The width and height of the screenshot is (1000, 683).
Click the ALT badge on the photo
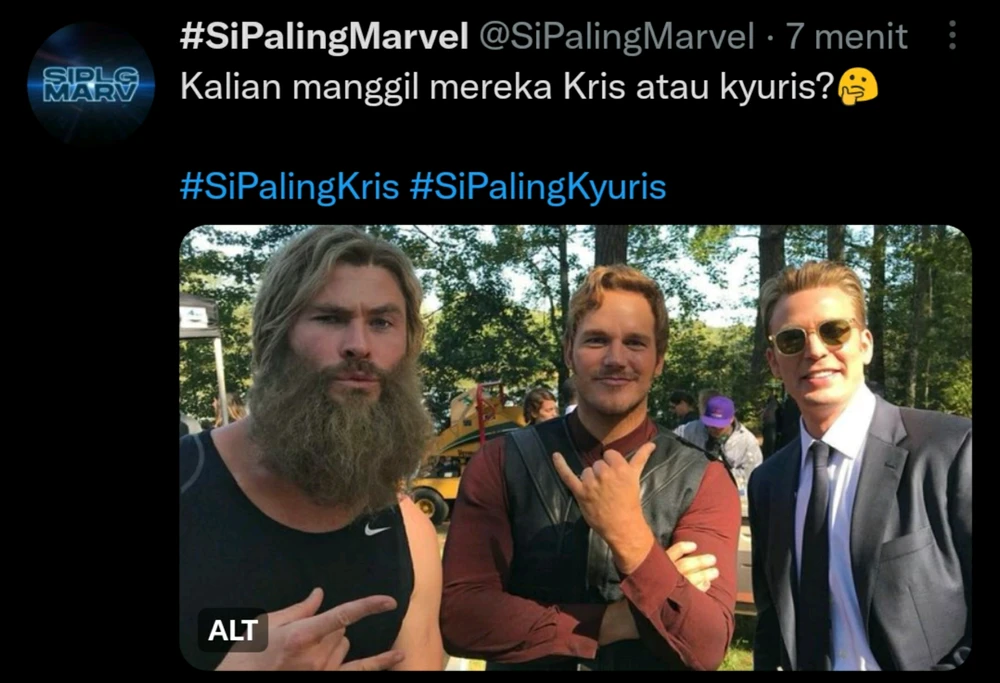click(x=233, y=630)
